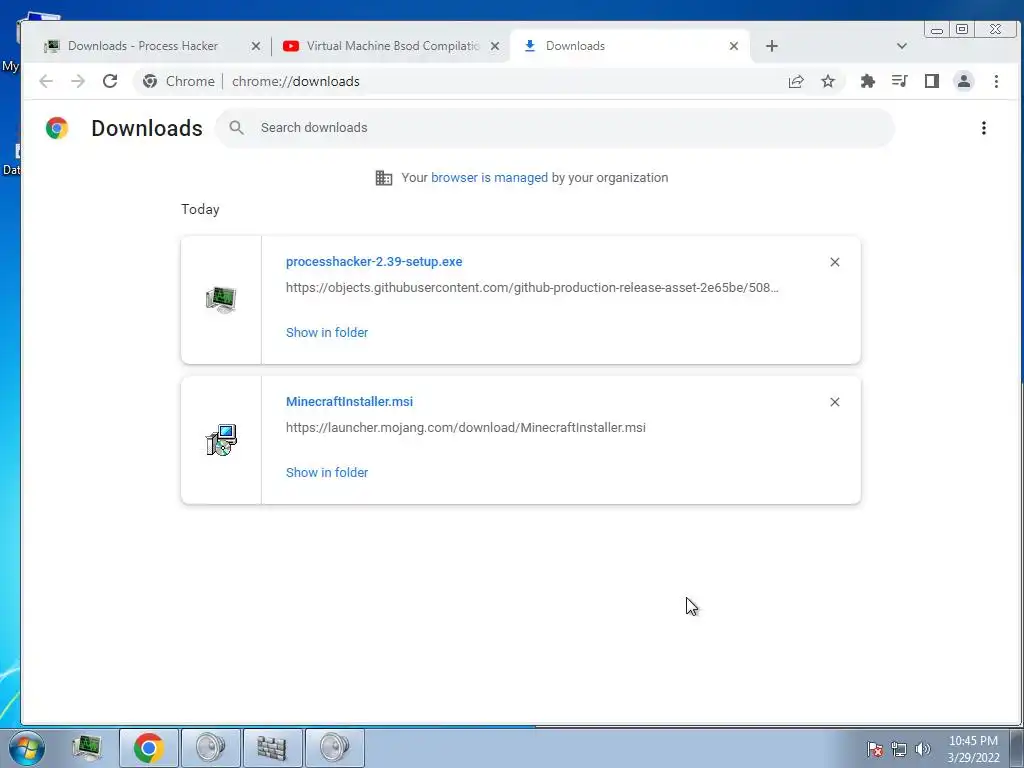Click the search magnifier icon
Image resolution: width=1024 pixels, height=768 pixels.
point(236,128)
